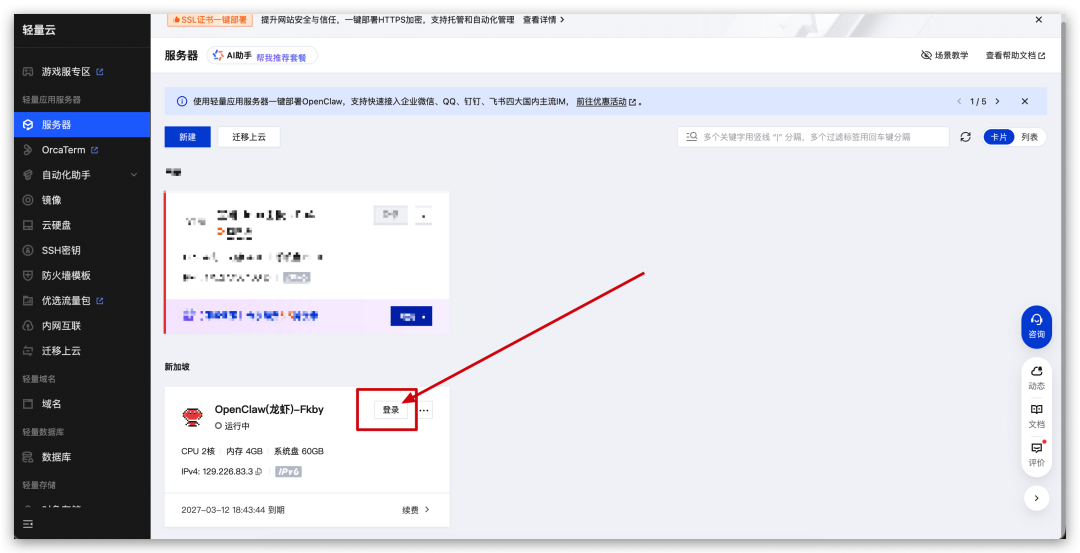Image resolution: width=1080 pixels, height=553 pixels.
Task: Click the CPU 2核 spec text
Action: [x=198, y=451]
